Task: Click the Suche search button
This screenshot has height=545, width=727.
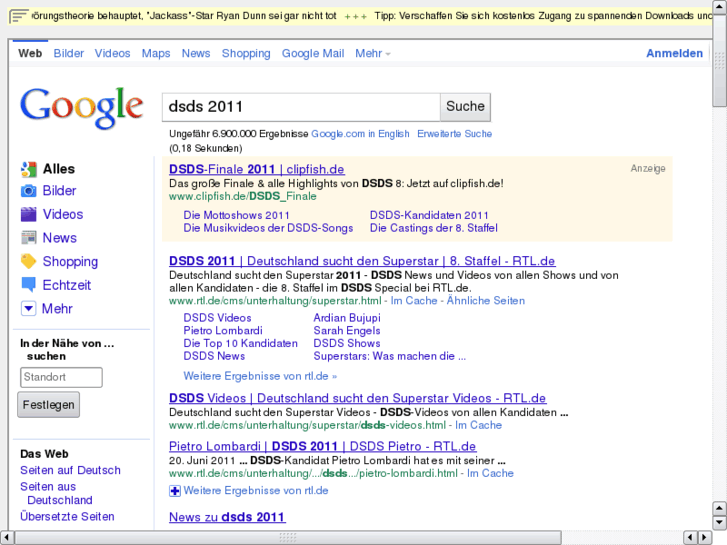Action: pos(465,107)
